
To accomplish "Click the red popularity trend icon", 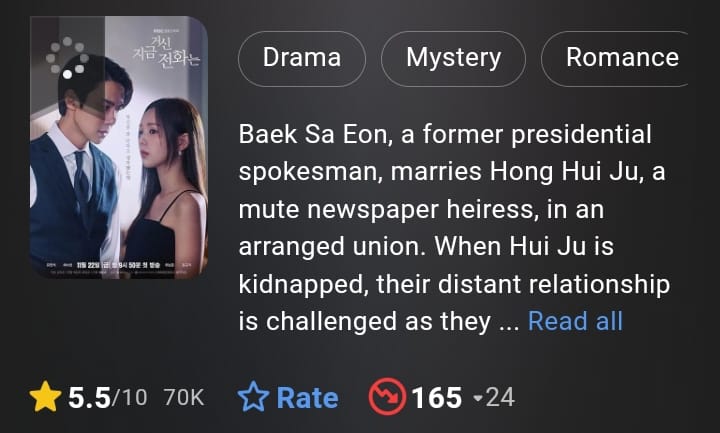I will (387, 397).
